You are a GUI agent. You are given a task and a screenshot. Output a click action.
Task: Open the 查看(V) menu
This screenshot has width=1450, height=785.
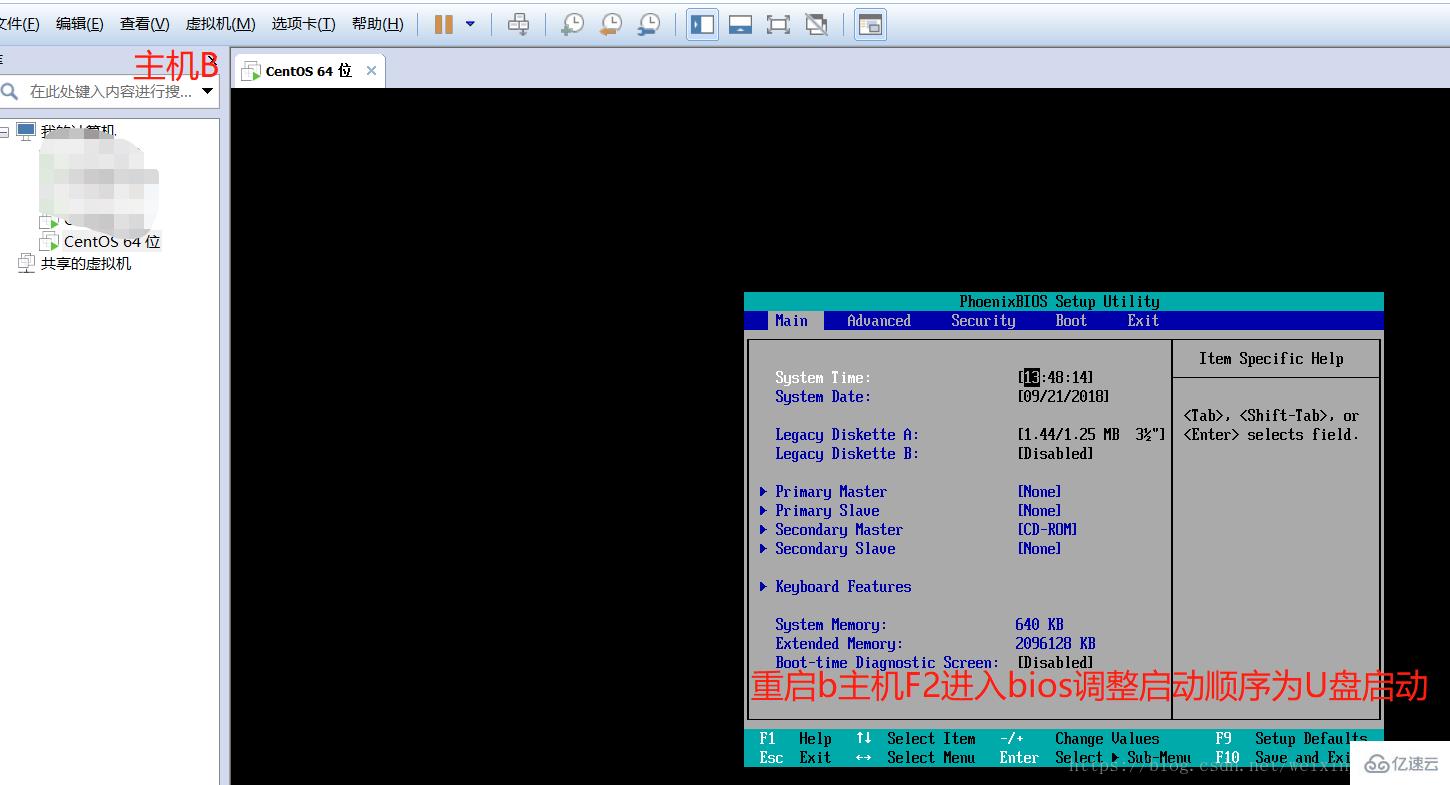pos(145,24)
